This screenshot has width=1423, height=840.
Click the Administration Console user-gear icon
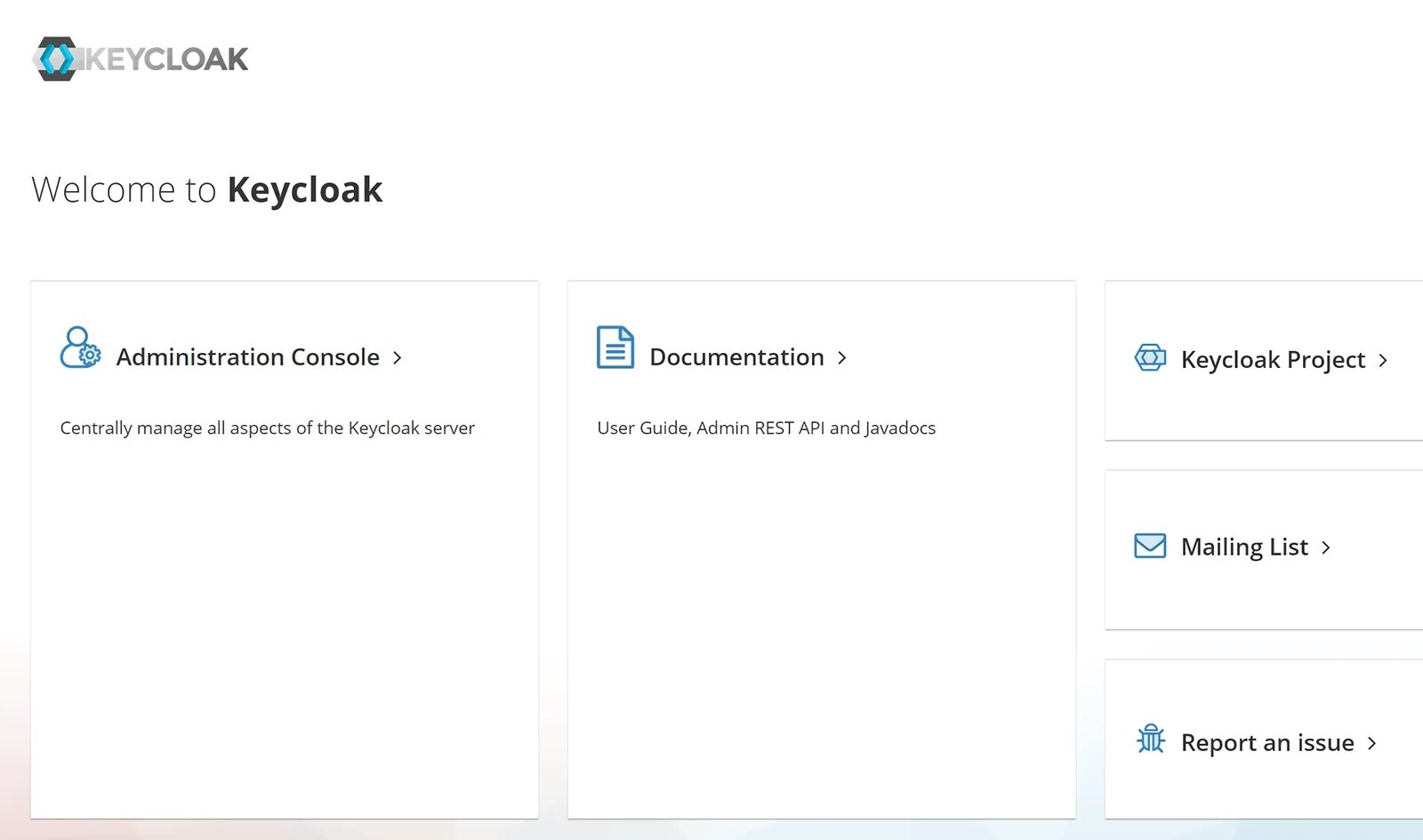pos(80,348)
